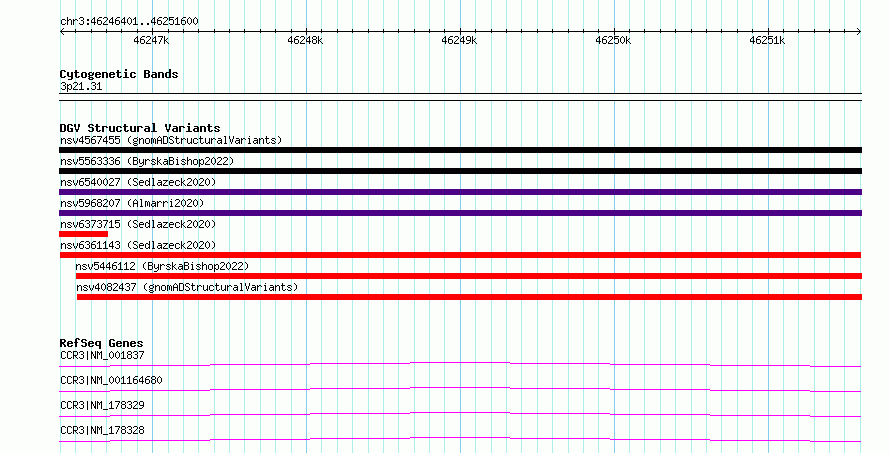Click the CCR3|NM_178329 transcript label
Screen dimensions: 890x453
[x=102, y=405]
